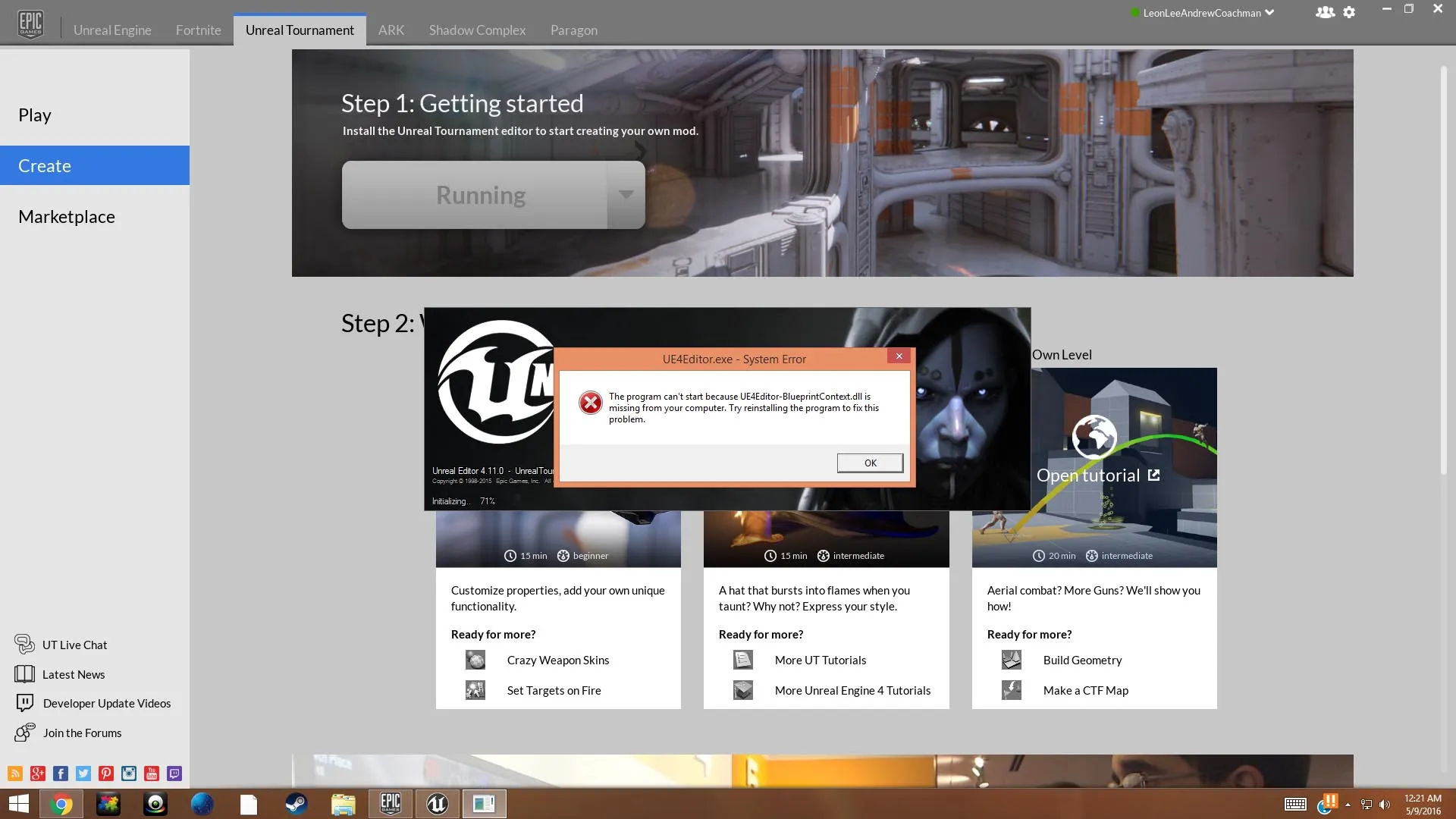This screenshot has height=819, width=1456.
Task: Open the More UT Tutorials link
Action: coord(821,661)
